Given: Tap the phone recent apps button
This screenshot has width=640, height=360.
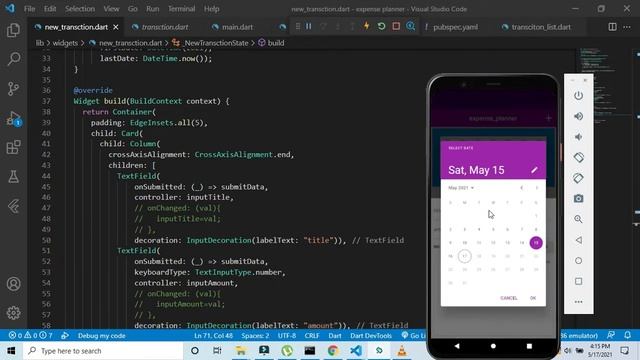Looking at the screenshot, I should tap(529, 346).
